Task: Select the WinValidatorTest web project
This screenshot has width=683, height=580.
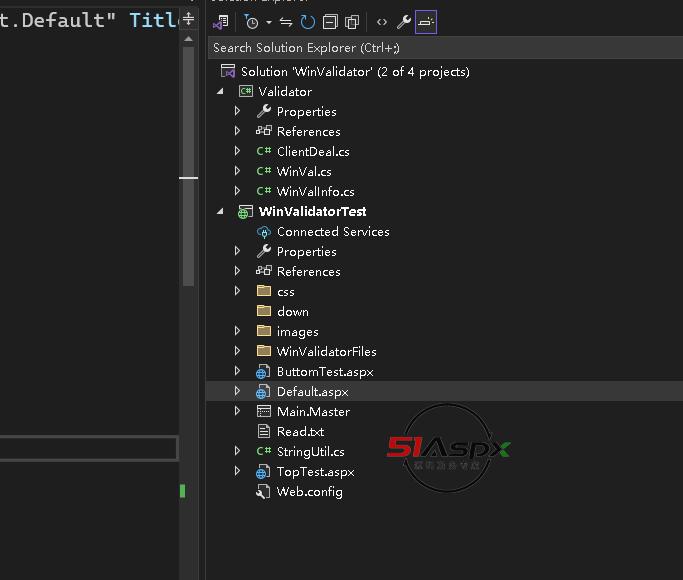Action: (312, 212)
